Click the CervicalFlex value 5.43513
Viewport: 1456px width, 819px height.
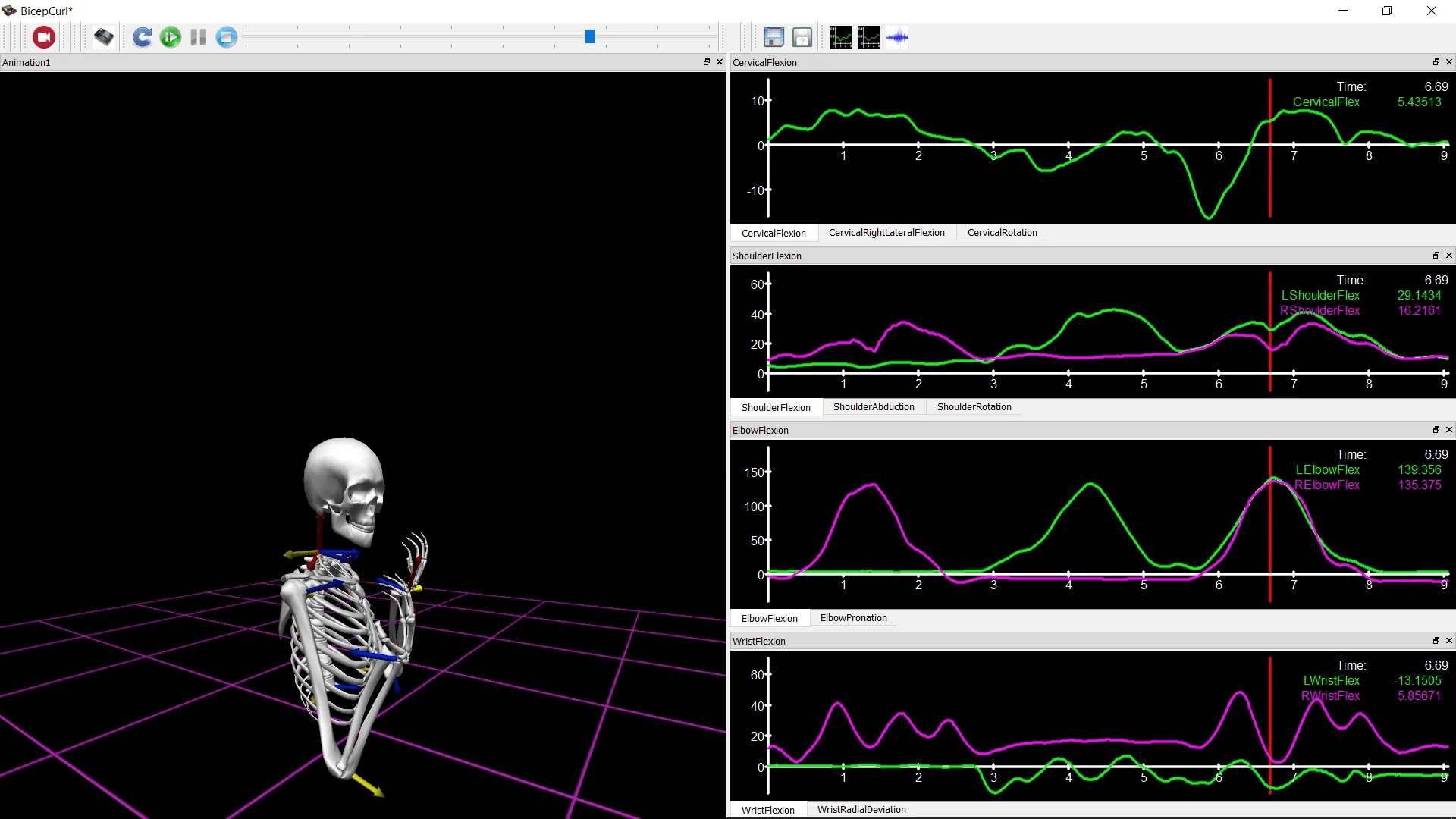(1419, 102)
